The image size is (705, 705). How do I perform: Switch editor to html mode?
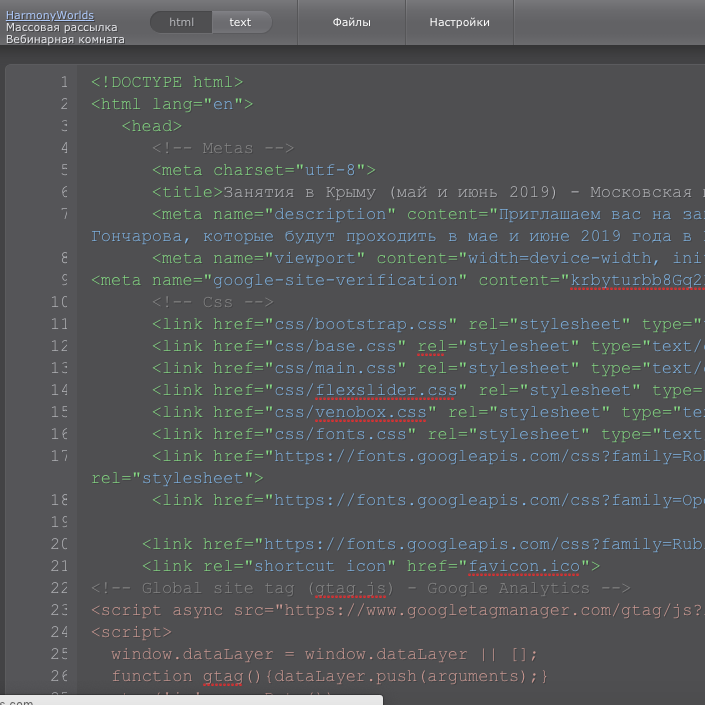(181, 22)
